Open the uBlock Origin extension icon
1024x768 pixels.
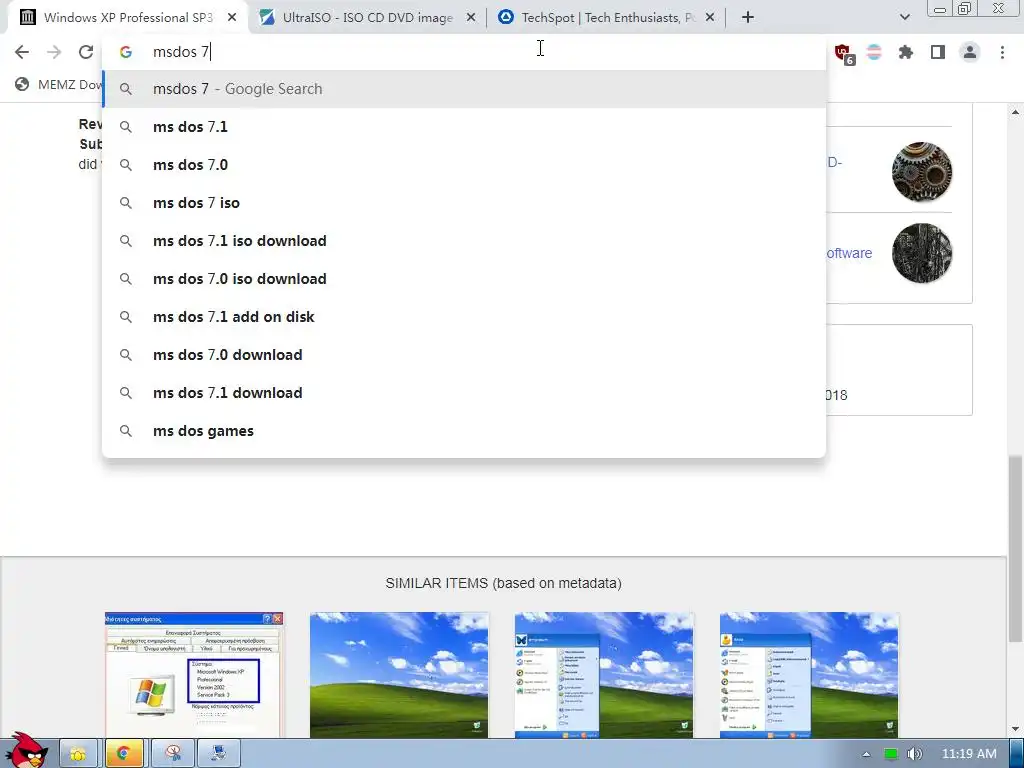pyautogui.click(x=843, y=53)
